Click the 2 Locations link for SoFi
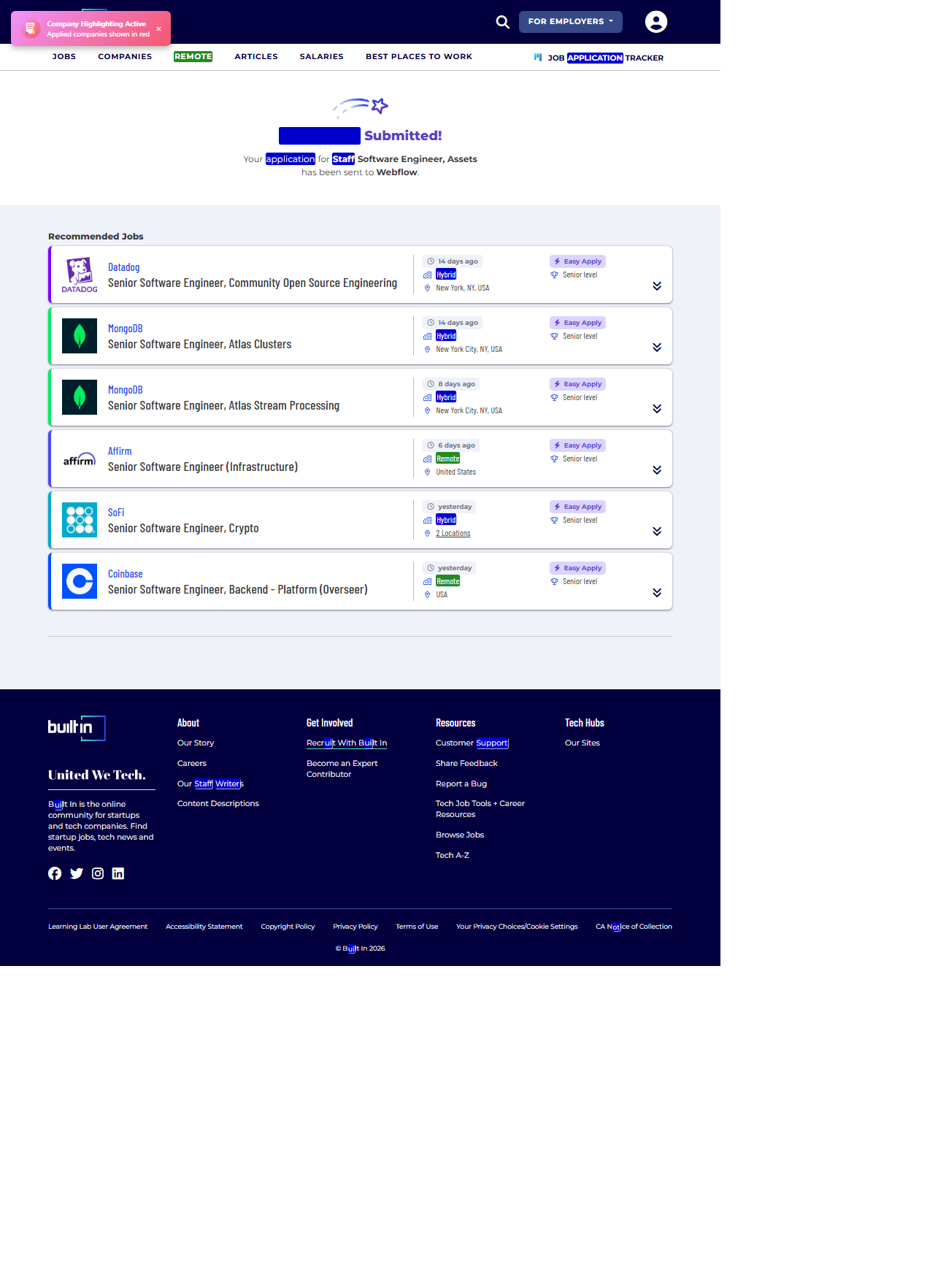The width and height of the screenshot is (946, 1288). click(x=453, y=534)
